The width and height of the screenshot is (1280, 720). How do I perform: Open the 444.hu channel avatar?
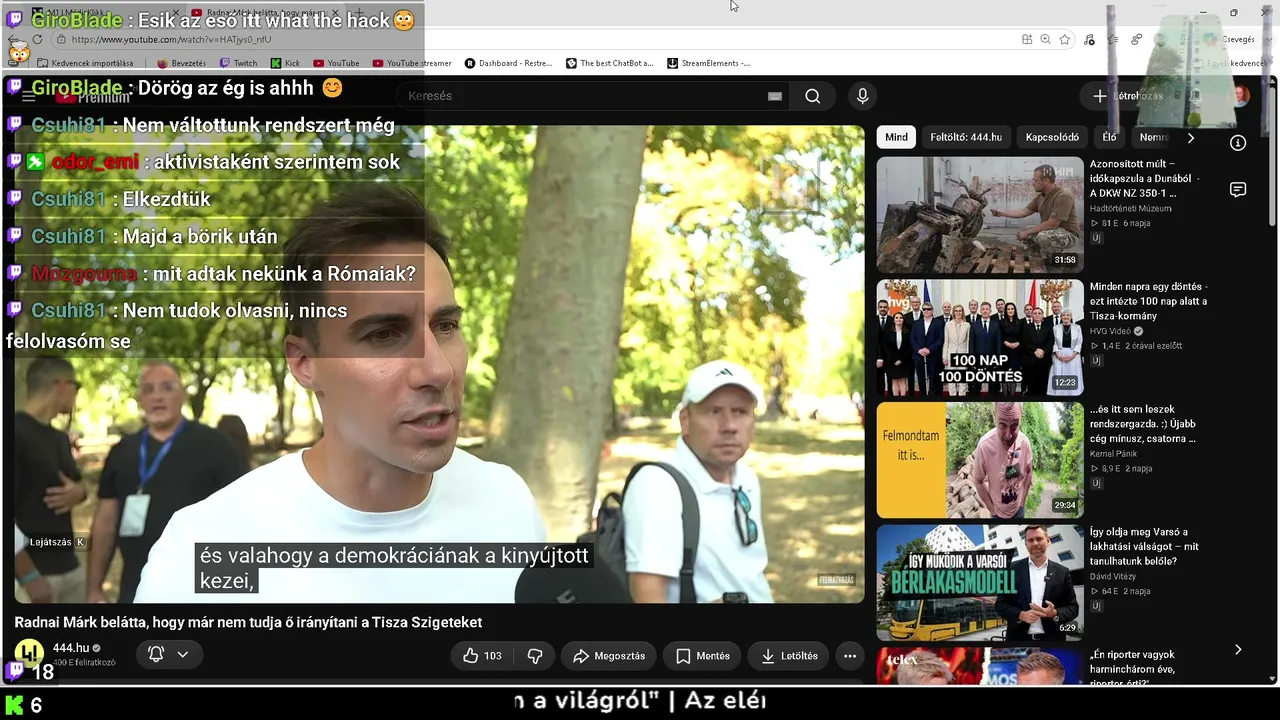tap(29, 653)
